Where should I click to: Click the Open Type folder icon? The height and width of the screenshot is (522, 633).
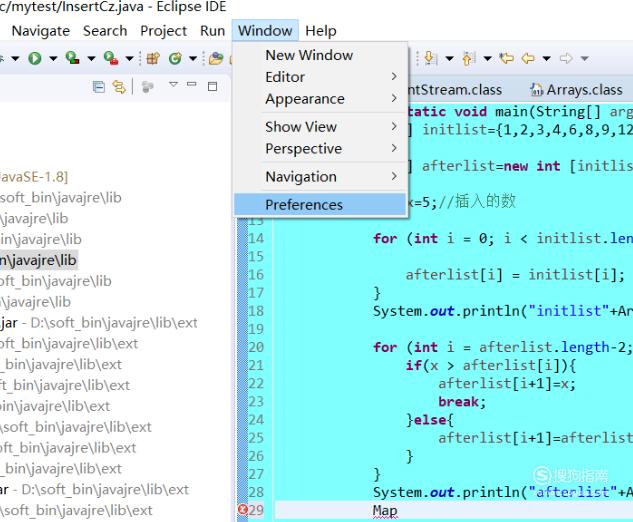coord(216,59)
